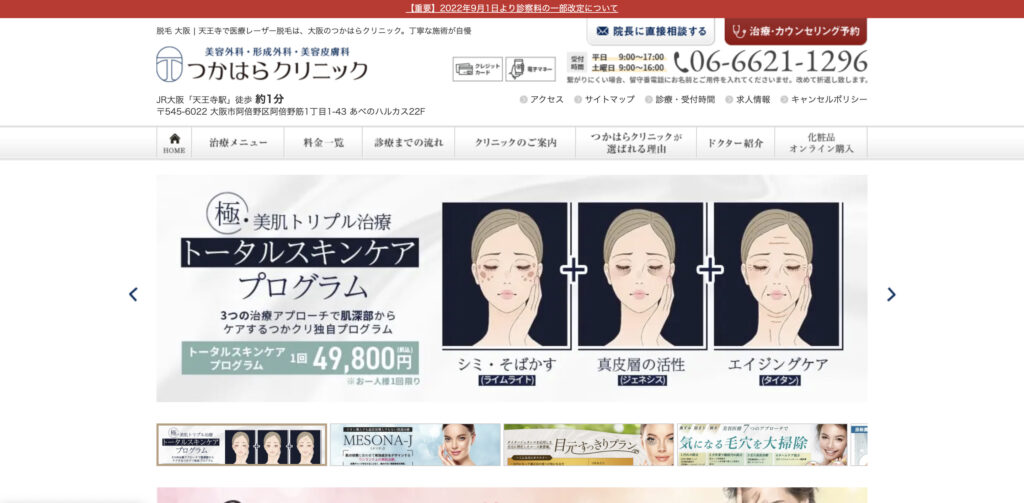Open the 診療・受付時間 link
The image size is (1024, 503).
[x=680, y=99]
